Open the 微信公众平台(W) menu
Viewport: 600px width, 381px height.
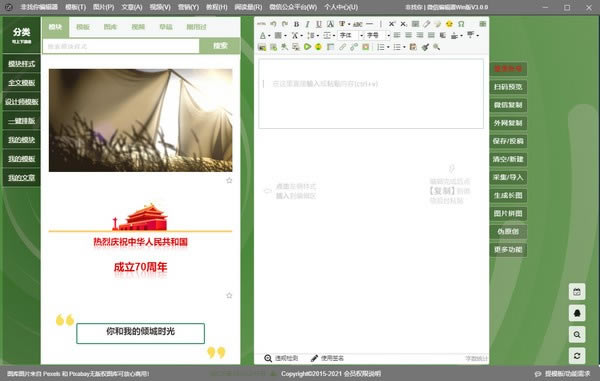(293, 7)
